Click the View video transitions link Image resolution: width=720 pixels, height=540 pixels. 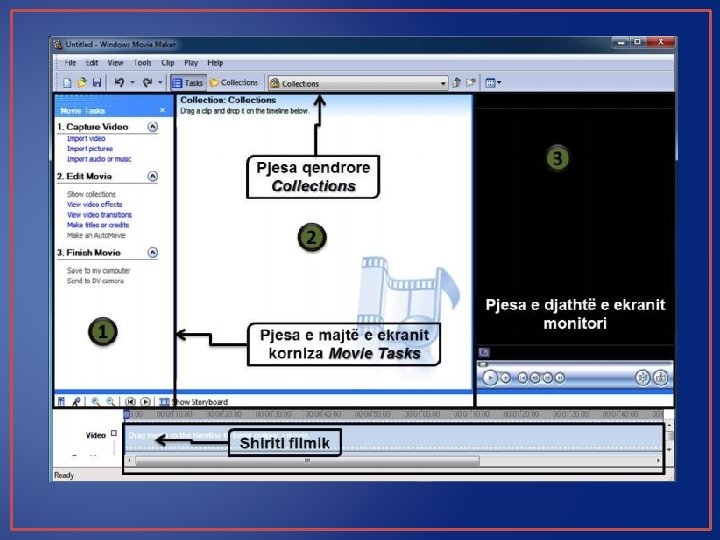coord(99,215)
